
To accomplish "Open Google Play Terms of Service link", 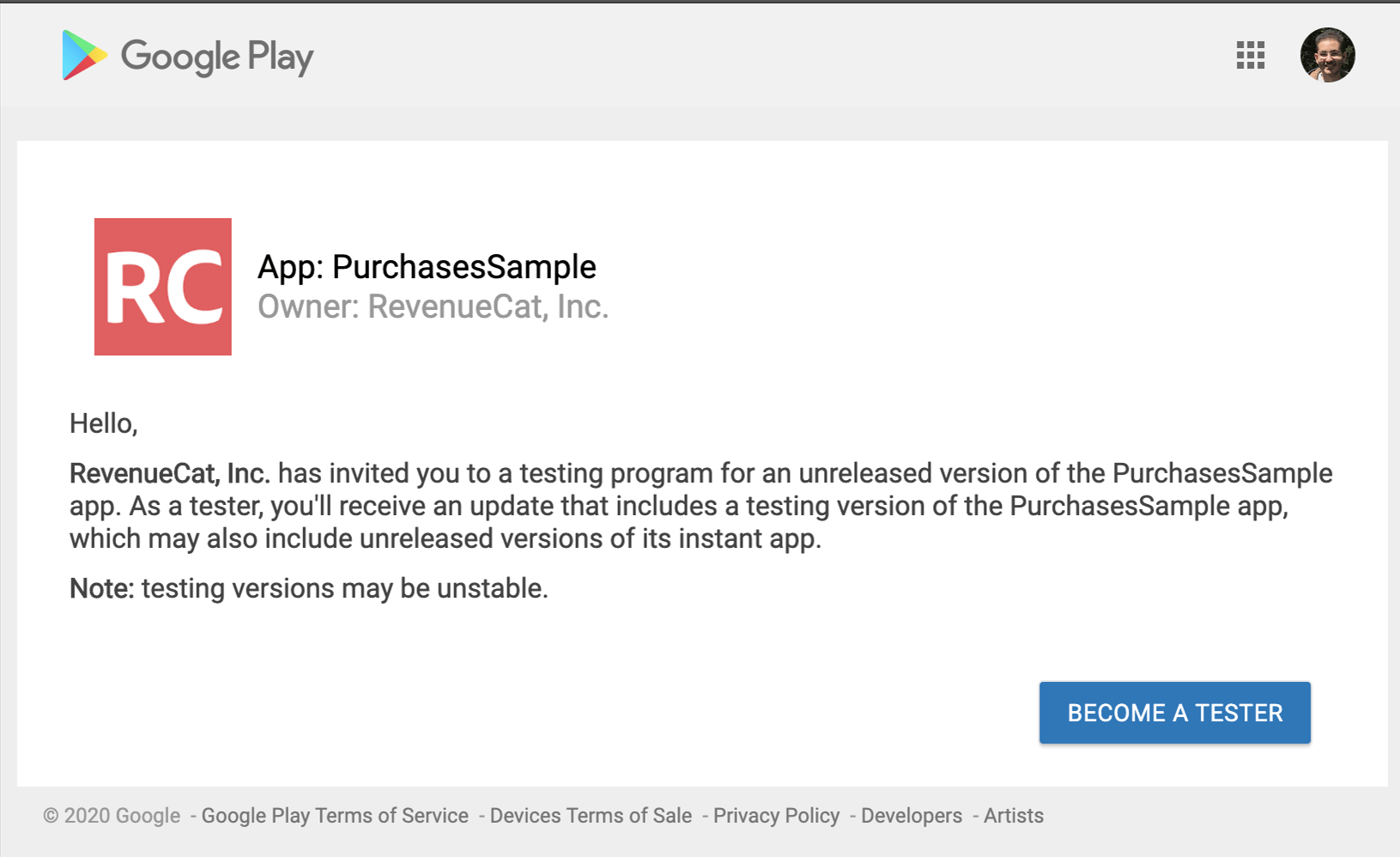I will click(335, 816).
